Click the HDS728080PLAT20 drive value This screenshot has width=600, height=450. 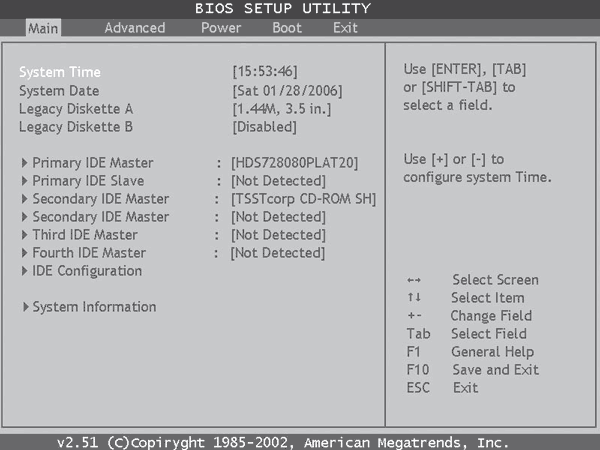click(x=294, y=163)
